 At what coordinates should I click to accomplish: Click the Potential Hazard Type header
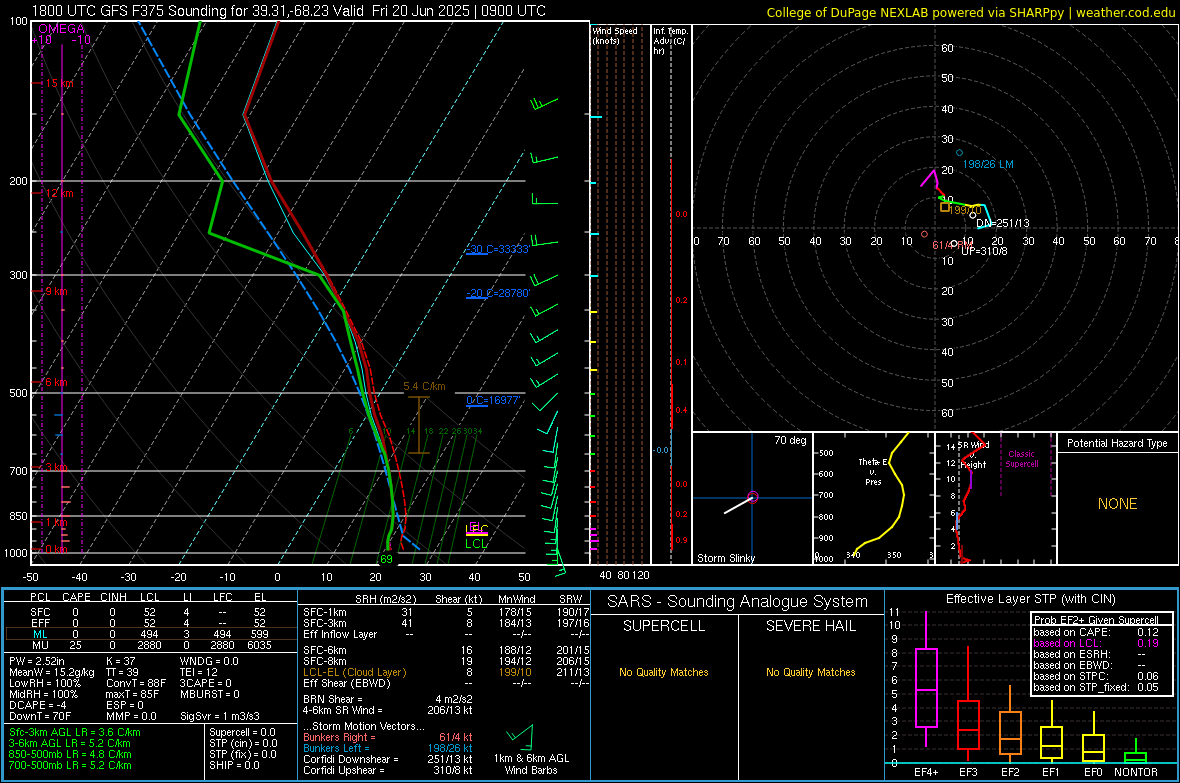pos(1117,443)
